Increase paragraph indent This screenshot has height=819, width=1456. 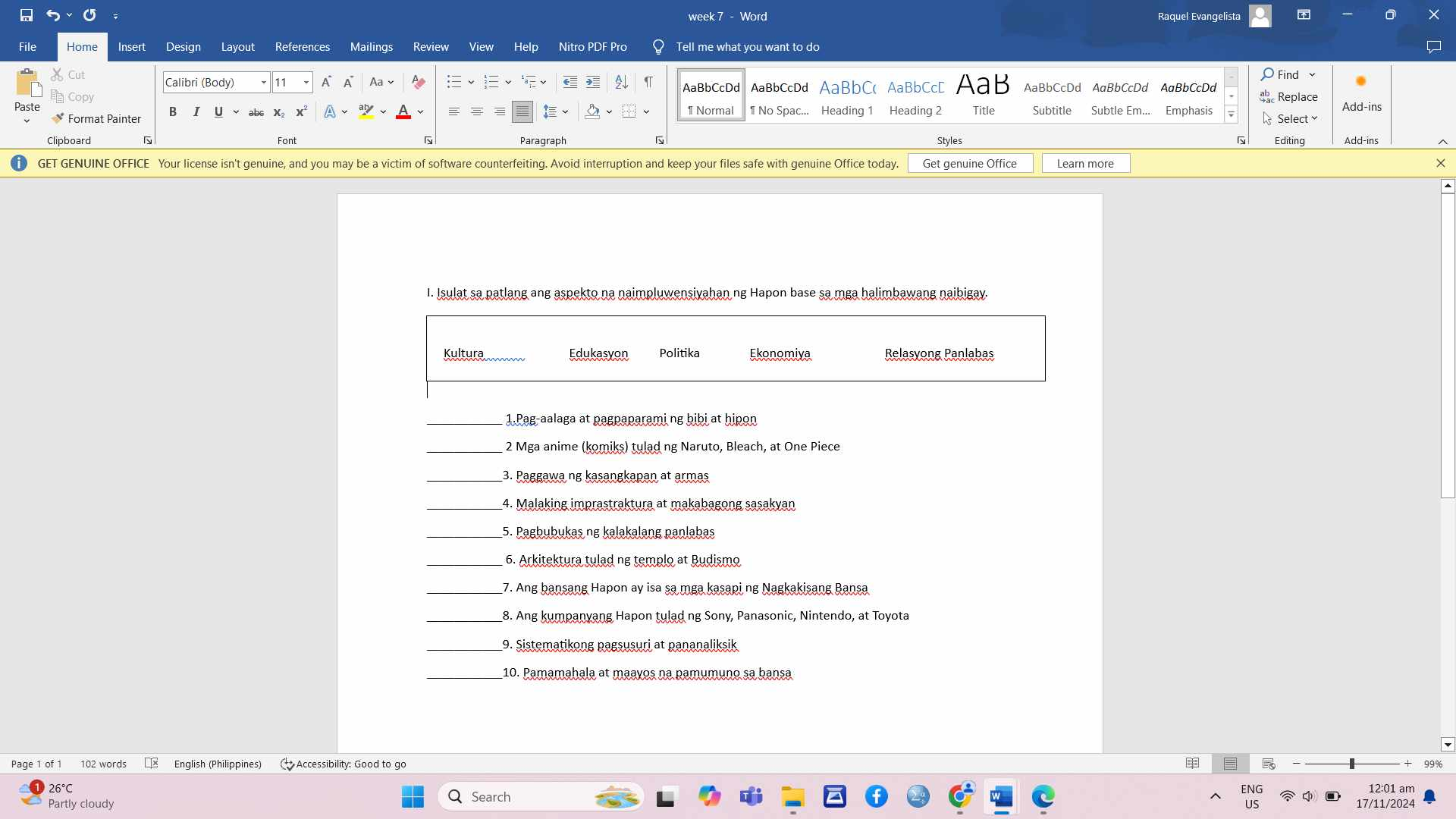coord(593,82)
